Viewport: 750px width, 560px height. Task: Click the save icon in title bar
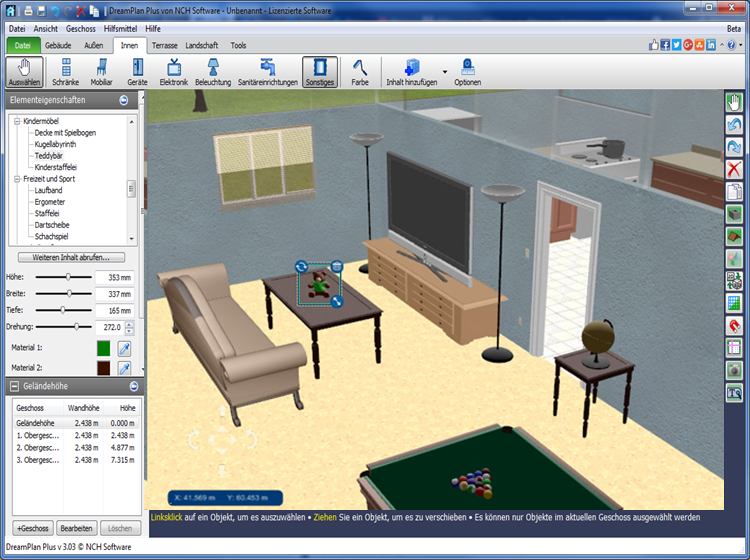42,11
